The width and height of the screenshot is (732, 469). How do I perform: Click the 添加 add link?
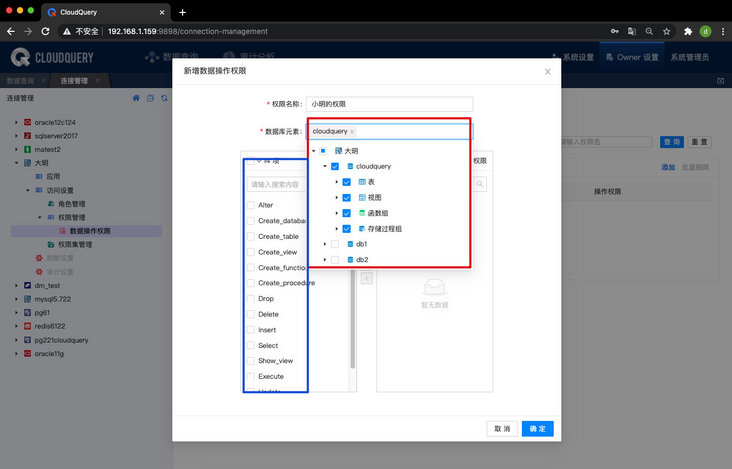pyautogui.click(x=668, y=167)
